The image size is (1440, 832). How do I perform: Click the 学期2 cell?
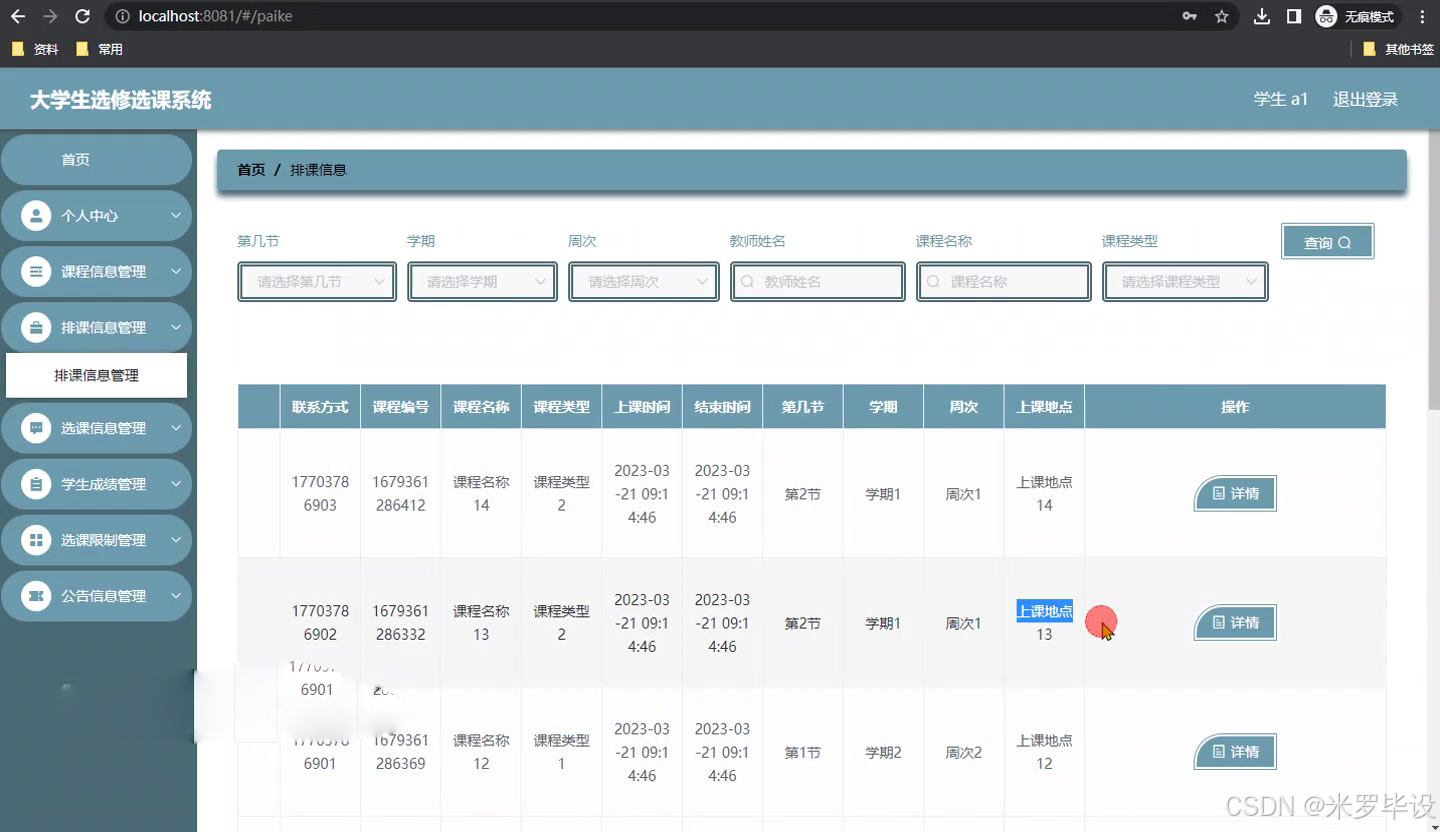tap(883, 752)
